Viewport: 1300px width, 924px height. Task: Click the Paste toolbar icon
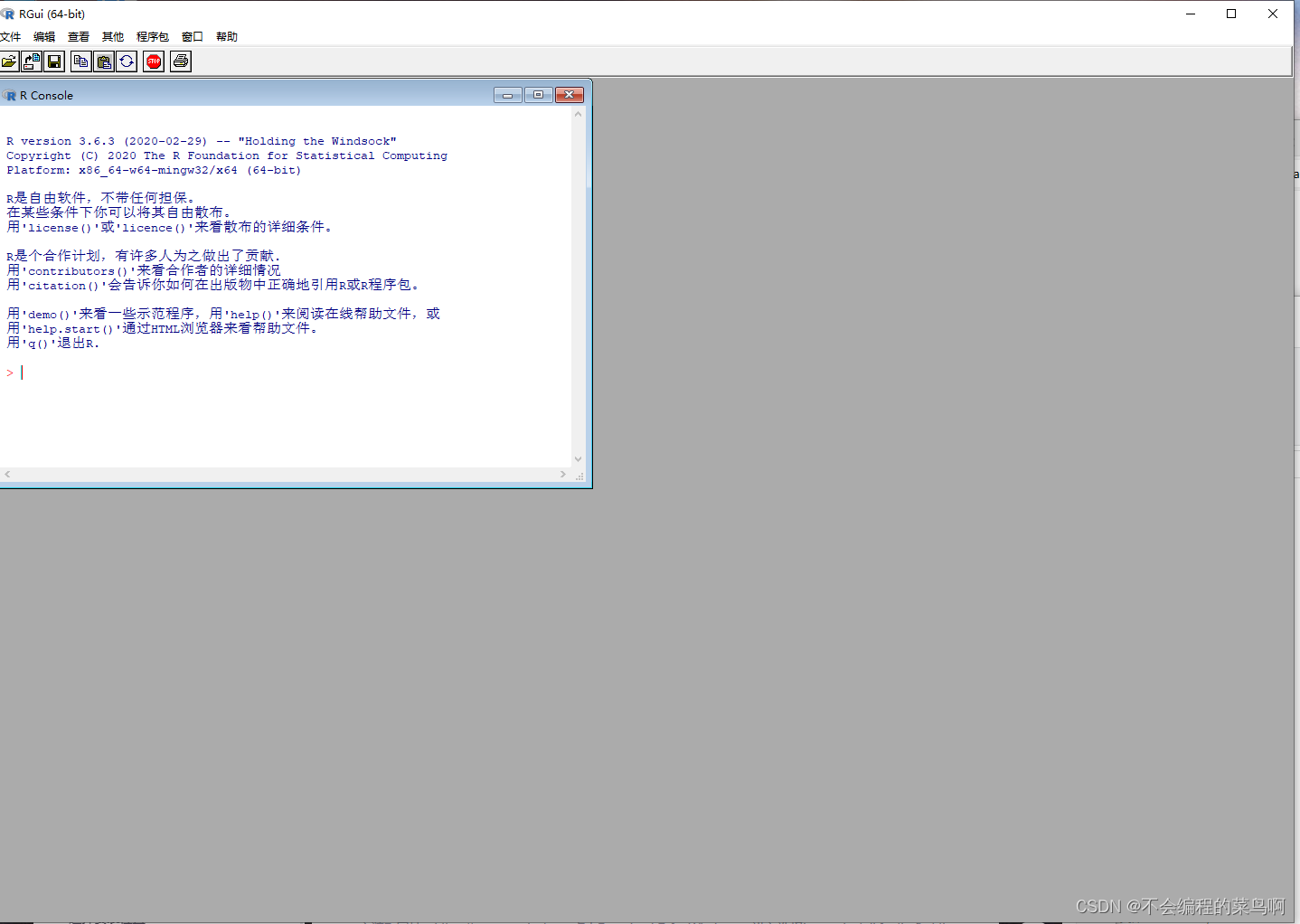click(x=104, y=61)
